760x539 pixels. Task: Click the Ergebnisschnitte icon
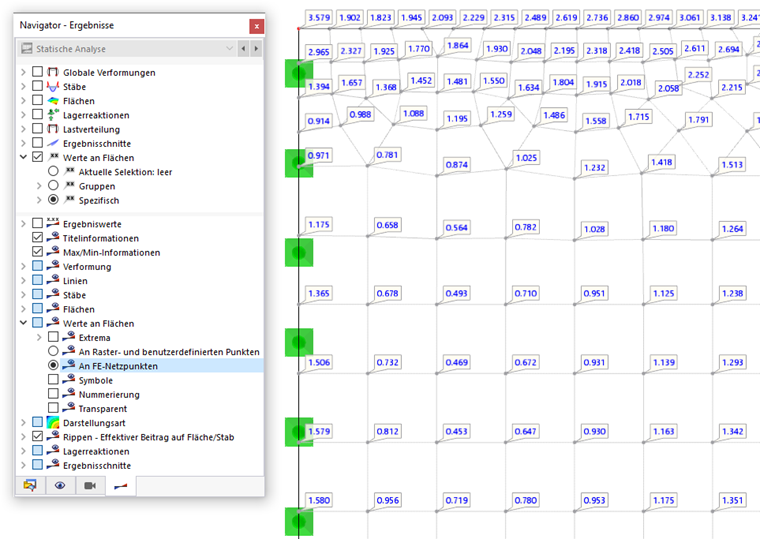point(53,143)
